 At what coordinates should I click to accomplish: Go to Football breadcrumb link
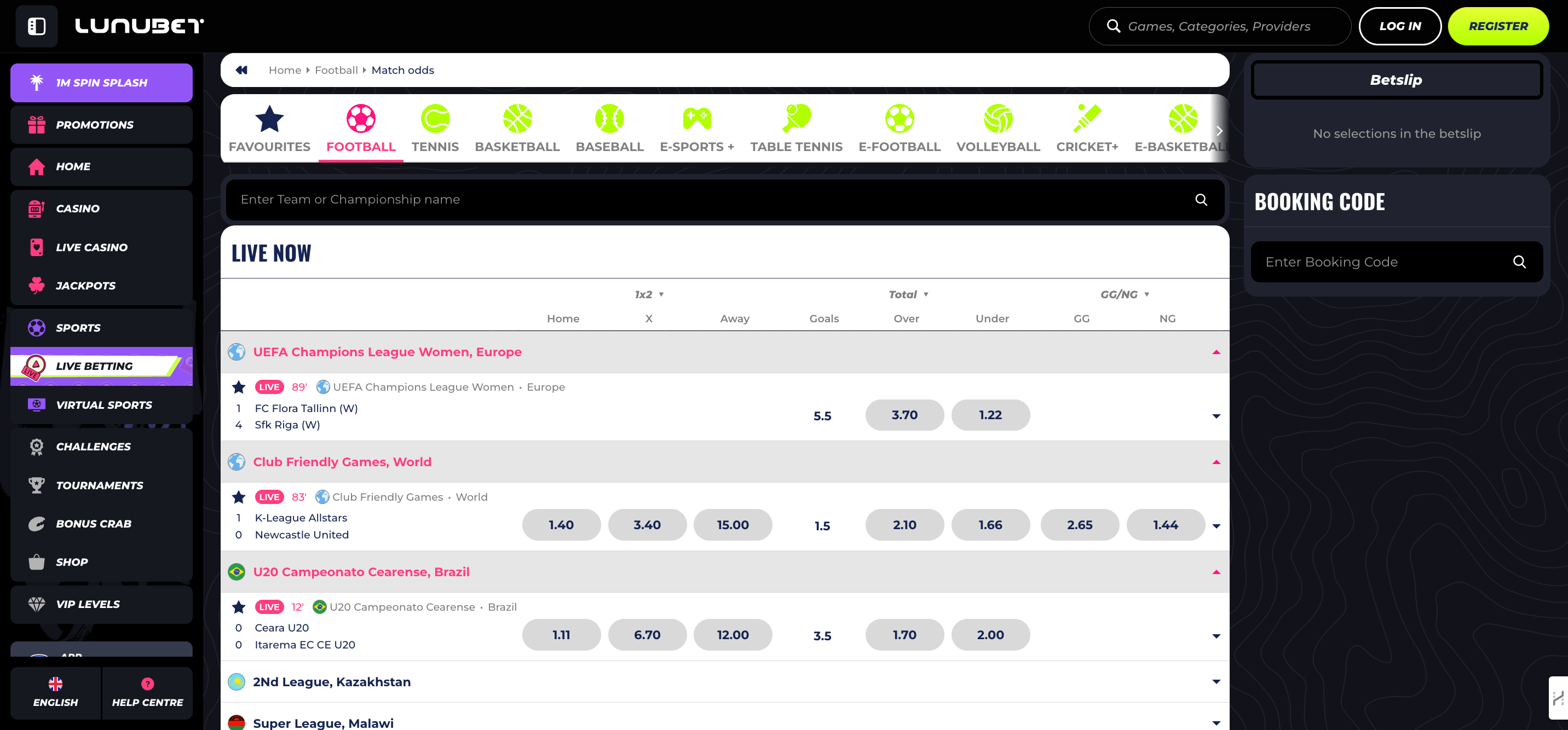point(337,70)
